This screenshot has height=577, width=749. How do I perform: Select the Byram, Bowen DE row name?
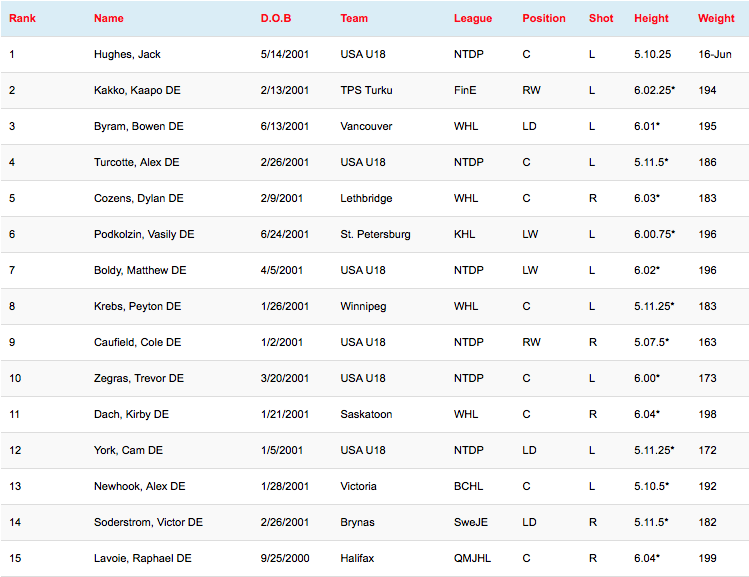point(138,126)
